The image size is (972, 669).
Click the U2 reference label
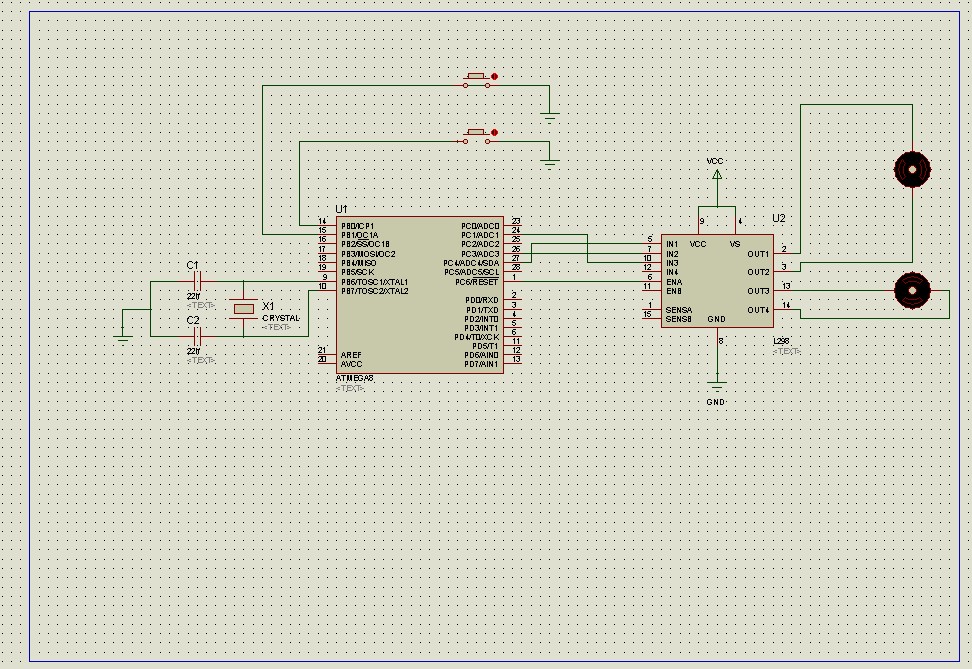click(779, 218)
